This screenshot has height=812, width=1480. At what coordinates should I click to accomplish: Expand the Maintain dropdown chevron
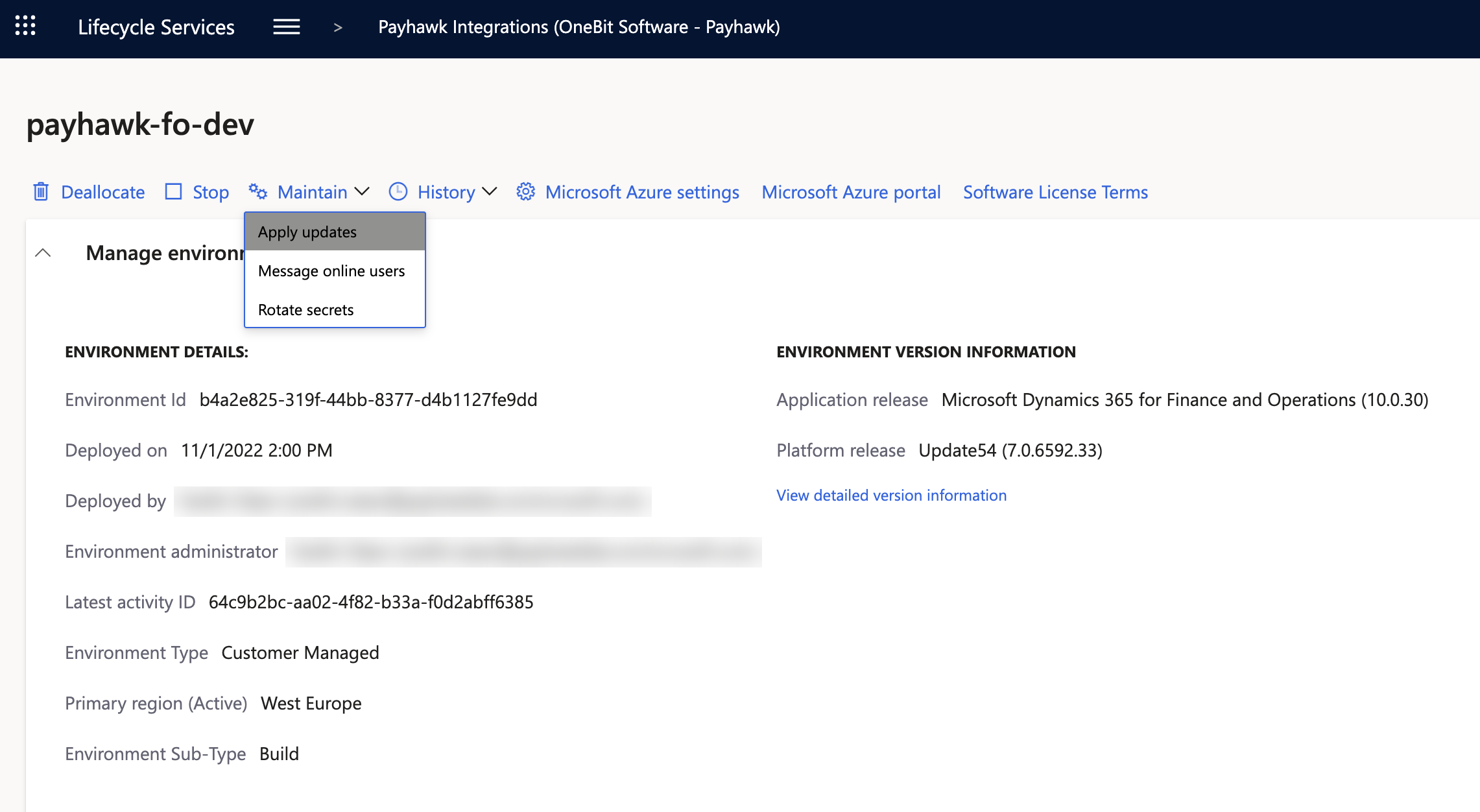click(362, 191)
